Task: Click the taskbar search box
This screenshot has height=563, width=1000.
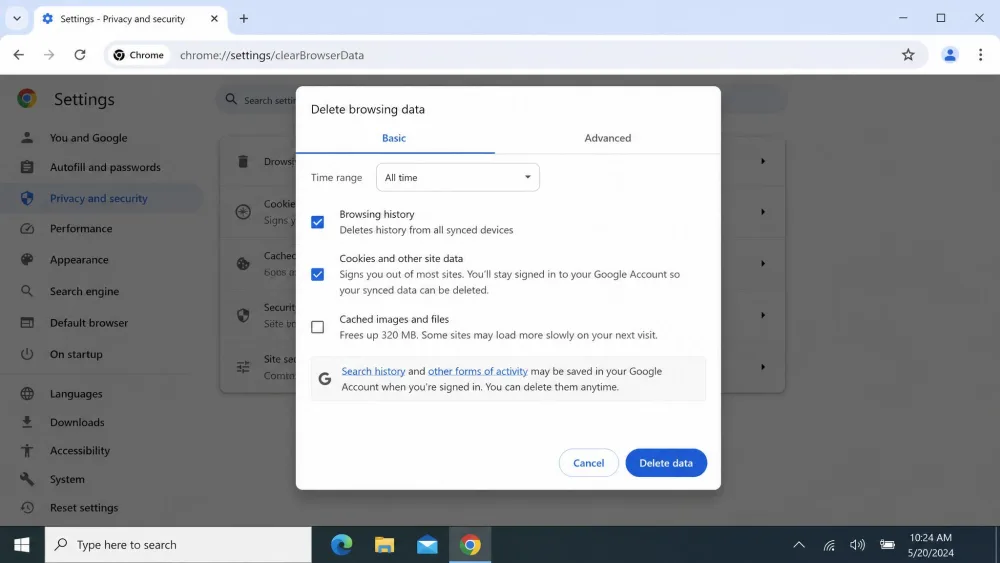Action: pyautogui.click(x=178, y=545)
